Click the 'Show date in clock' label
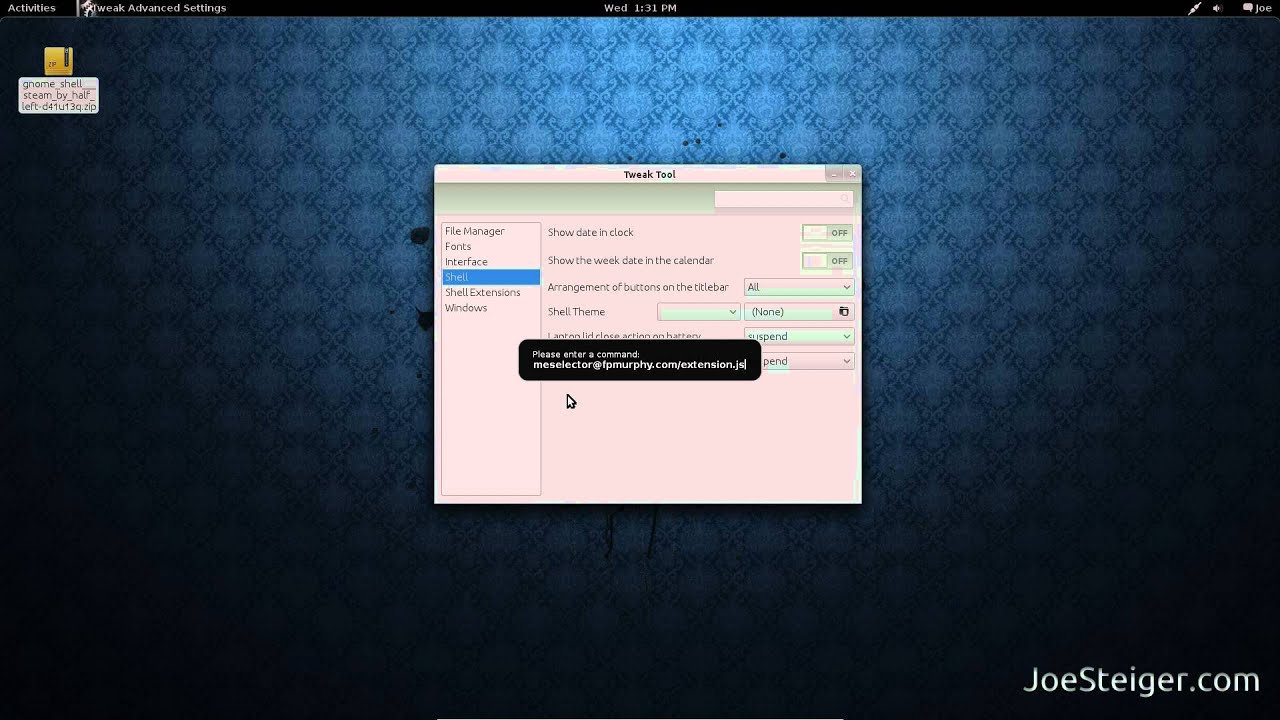Viewport: 1280px width, 720px height. click(590, 232)
